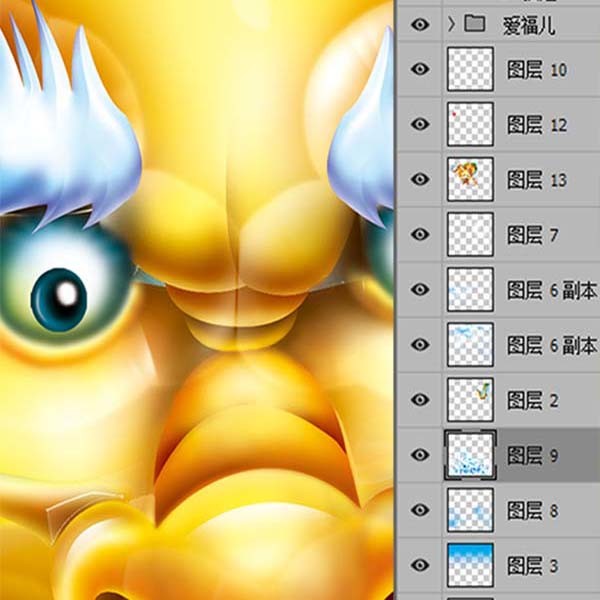The width and height of the screenshot is (600, 600).
Task: Select layer named 图层 2
Action: 533,401
